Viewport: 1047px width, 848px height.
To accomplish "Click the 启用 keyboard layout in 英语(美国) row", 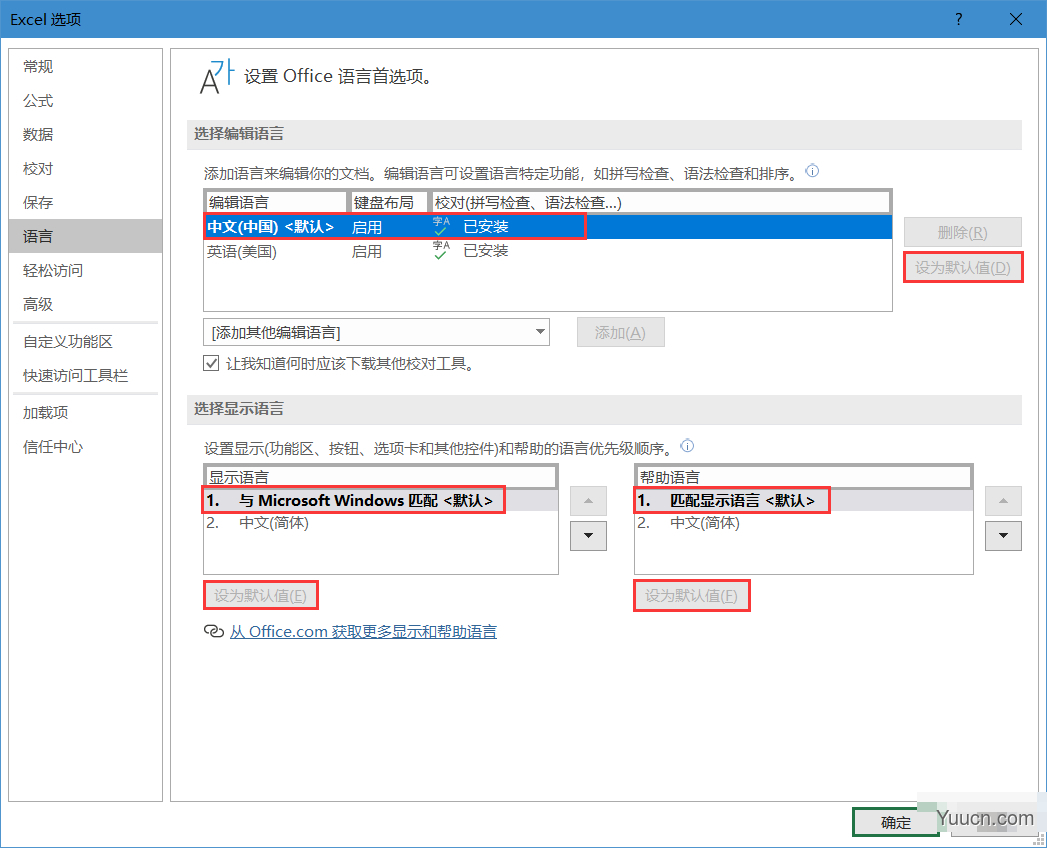I will (367, 252).
